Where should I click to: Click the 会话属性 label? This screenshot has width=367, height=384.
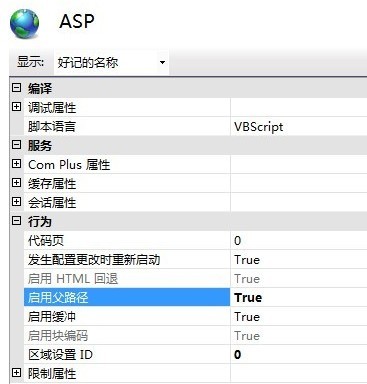pyautogui.click(x=52, y=202)
